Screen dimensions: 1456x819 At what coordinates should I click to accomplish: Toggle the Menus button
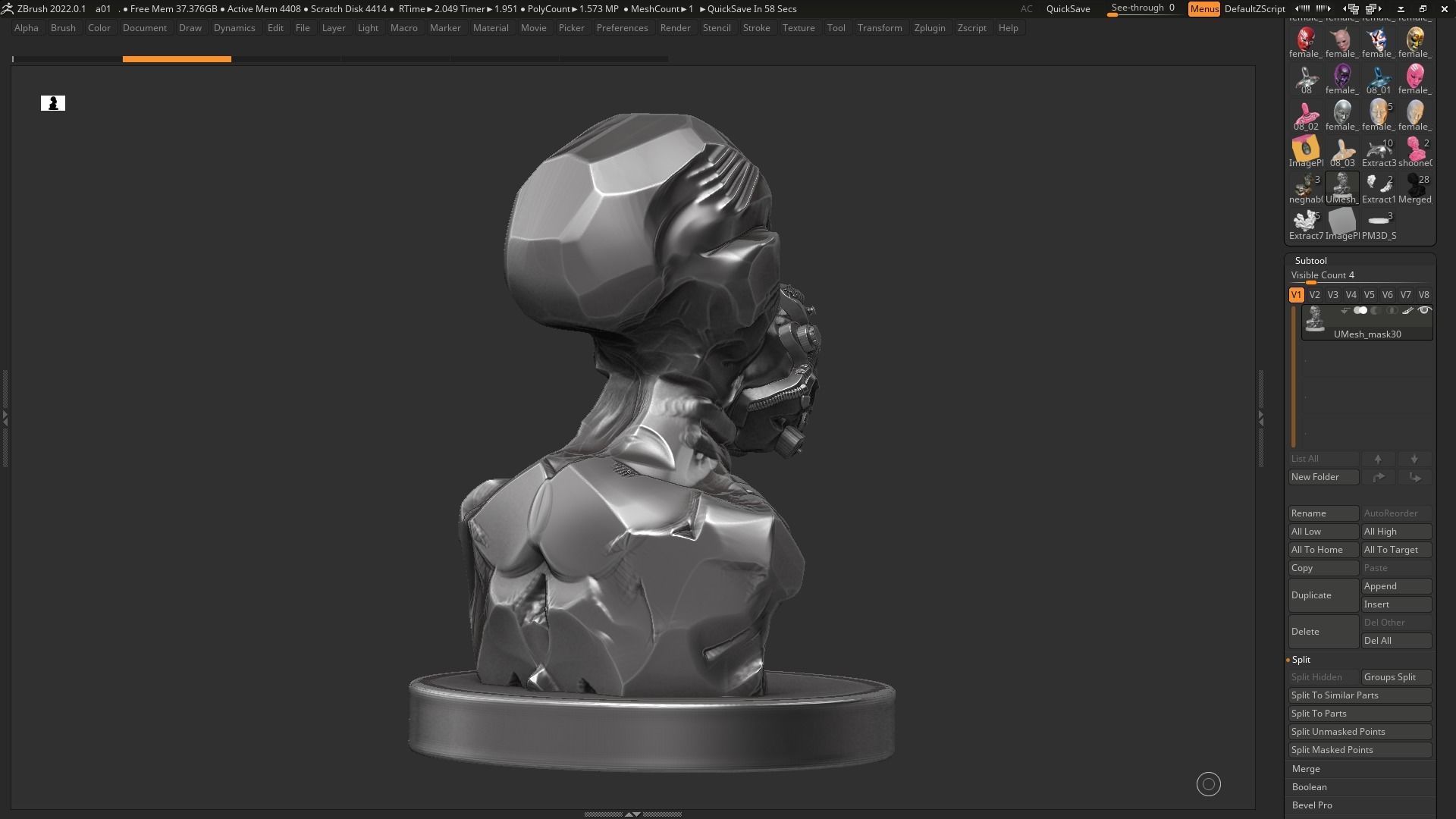tap(1204, 9)
